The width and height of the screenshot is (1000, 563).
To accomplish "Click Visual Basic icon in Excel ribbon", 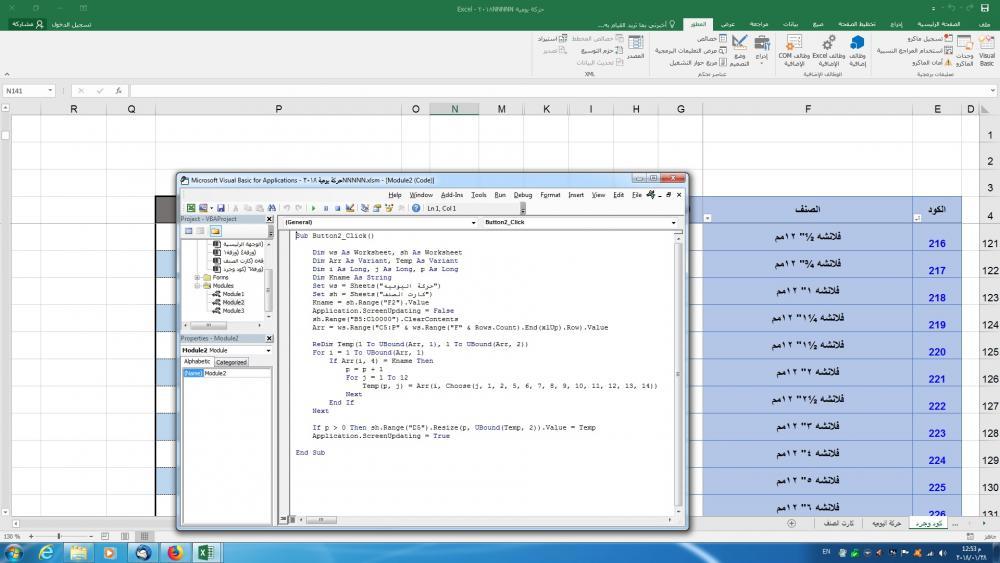I will [x=987, y=50].
